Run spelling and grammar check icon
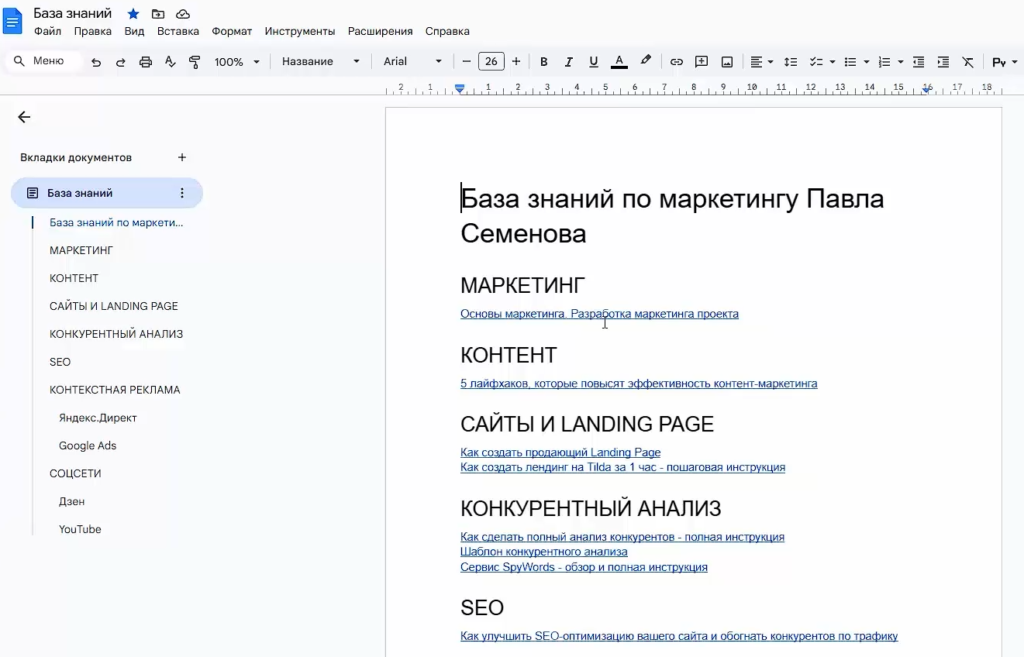Image resolution: width=1024 pixels, height=657 pixels. (170, 62)
